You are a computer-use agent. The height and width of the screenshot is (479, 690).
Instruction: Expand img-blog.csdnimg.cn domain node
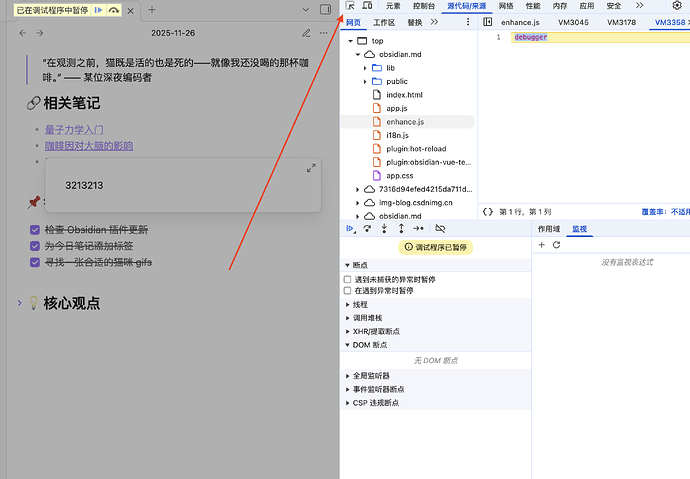click(357, 203)
